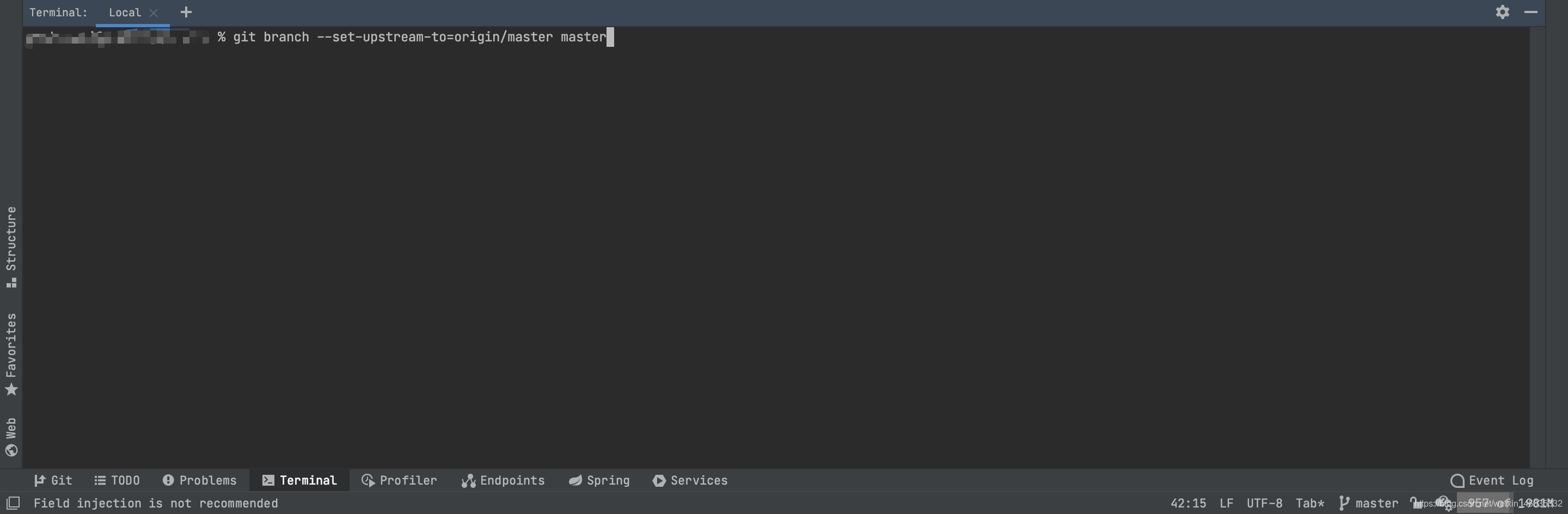This screenshot has height=514, width=1568.
Task: Change the LF line separator
Action: tap(1226, 504)
